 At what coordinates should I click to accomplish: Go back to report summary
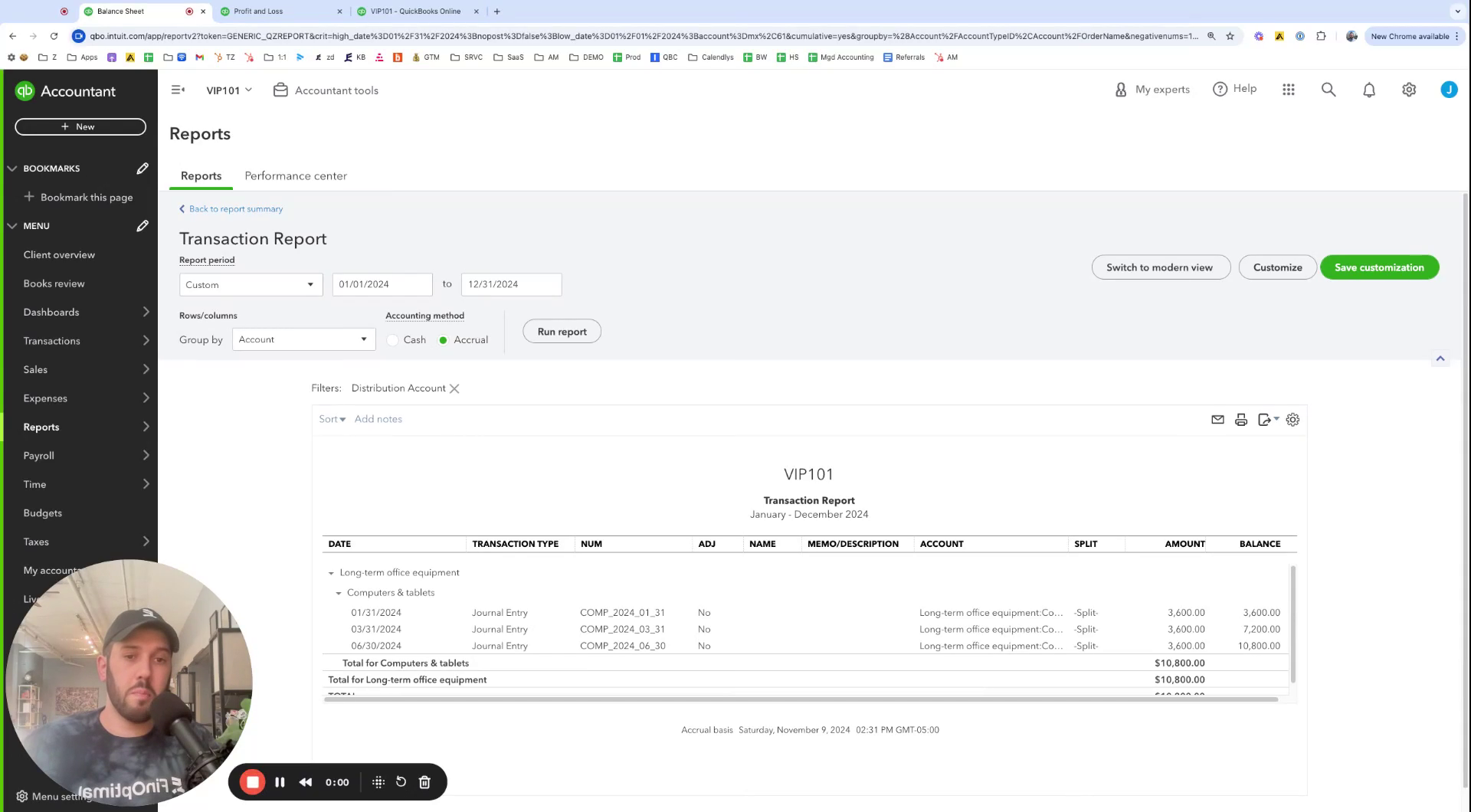coord(231,208)
